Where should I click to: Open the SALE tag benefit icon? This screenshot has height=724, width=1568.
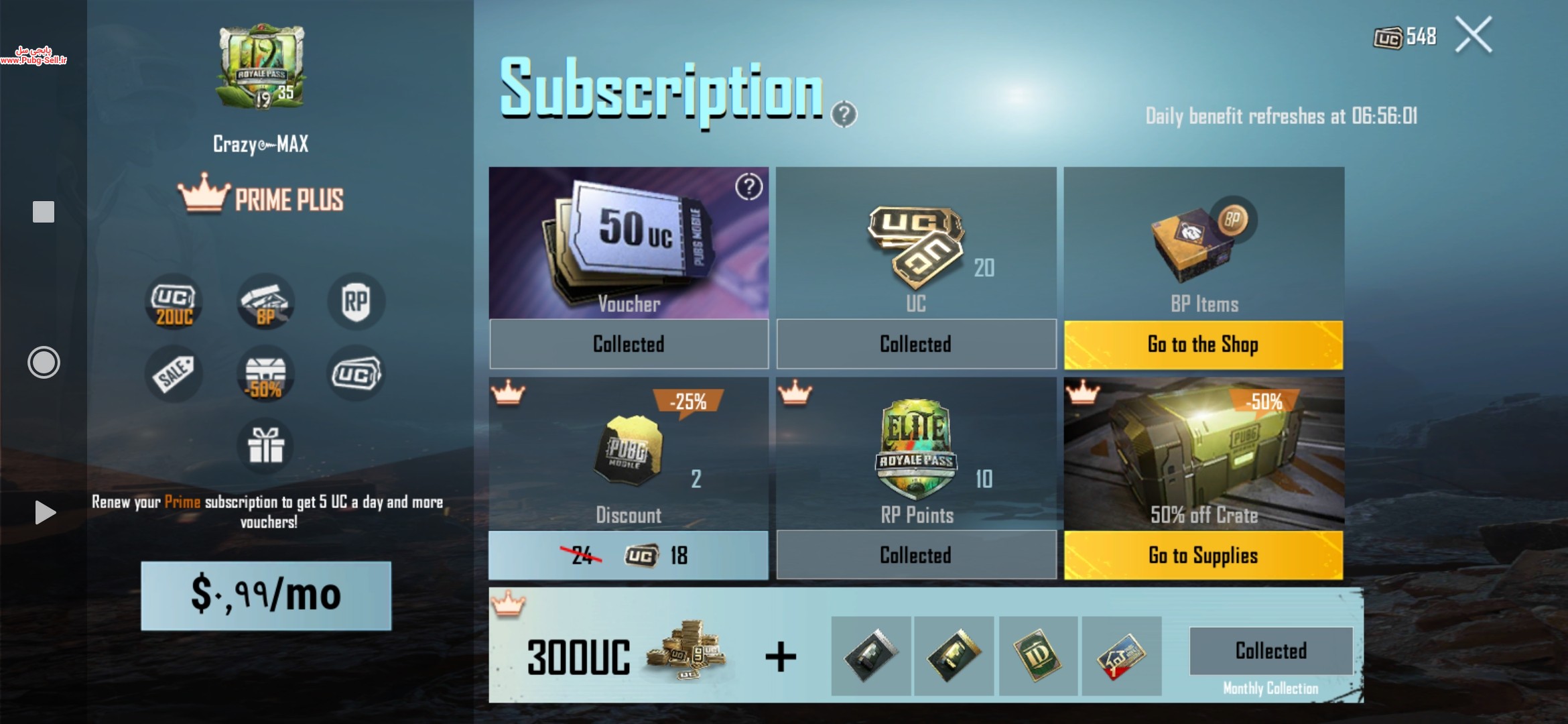tap(174, 374)
